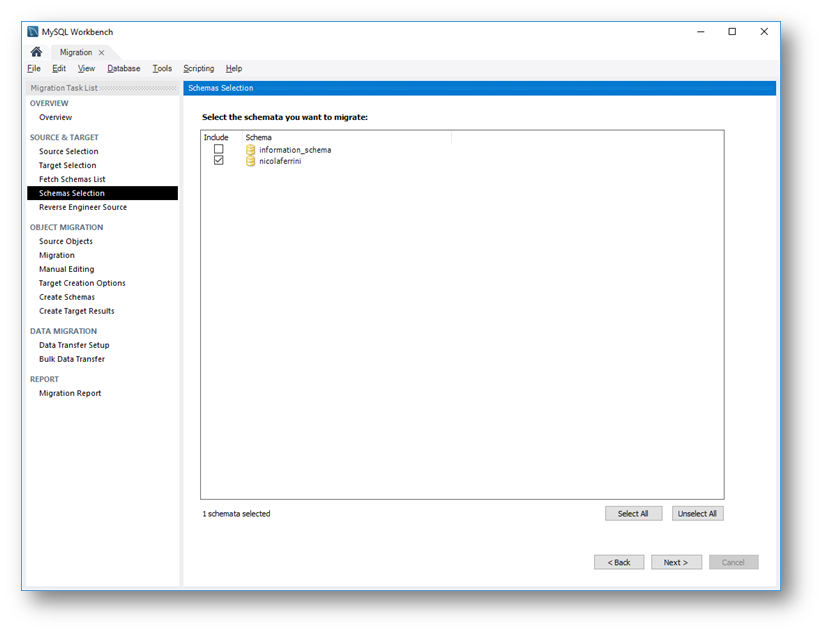Open the Help menu
The height and width of the screenshot is (633, 823).
pyautogui.click(x=234, y=68)
